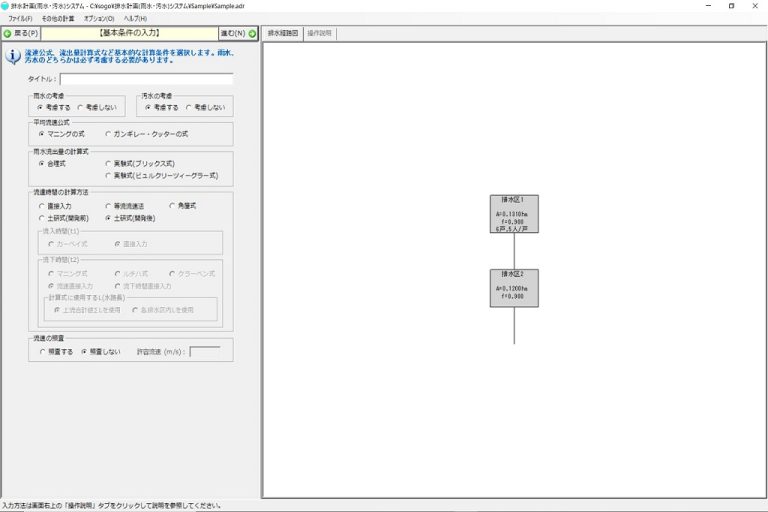Screen dimensions: 768x512
Task: Select 実験式(ブリックス式) for rainfall runoff
Action: point(110,163)
